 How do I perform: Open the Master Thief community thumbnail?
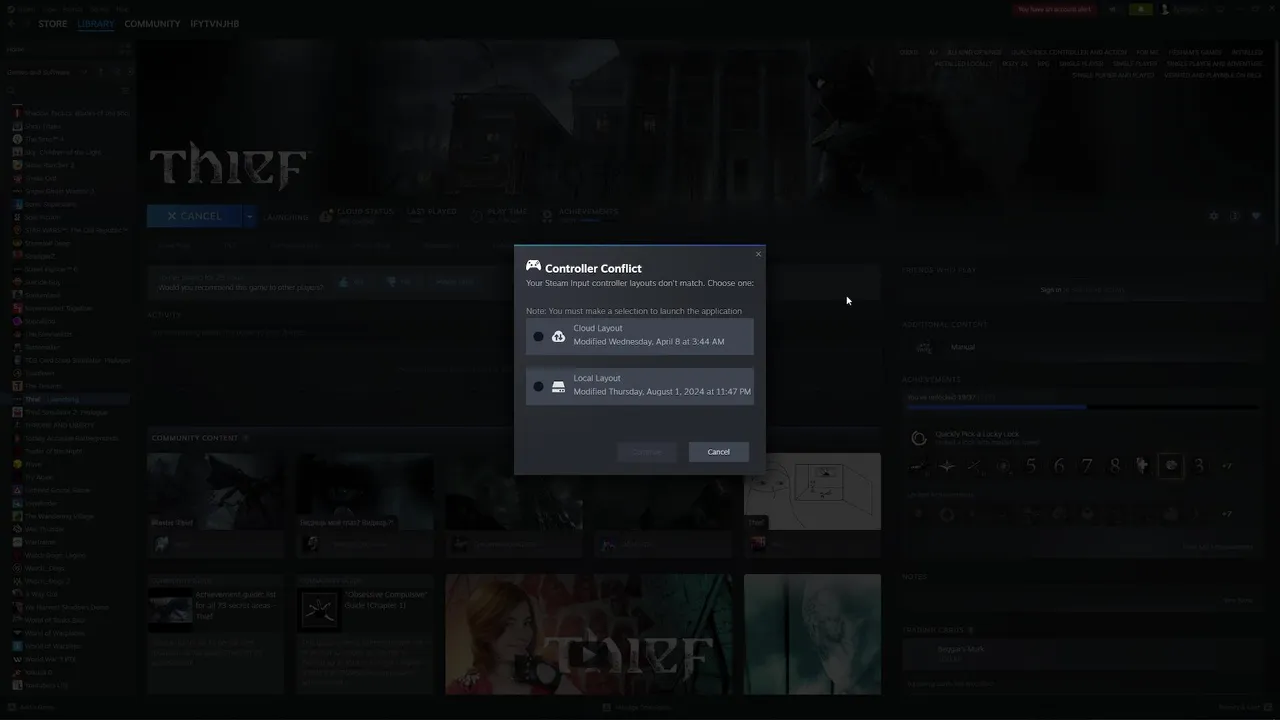[x=216, y=491]
